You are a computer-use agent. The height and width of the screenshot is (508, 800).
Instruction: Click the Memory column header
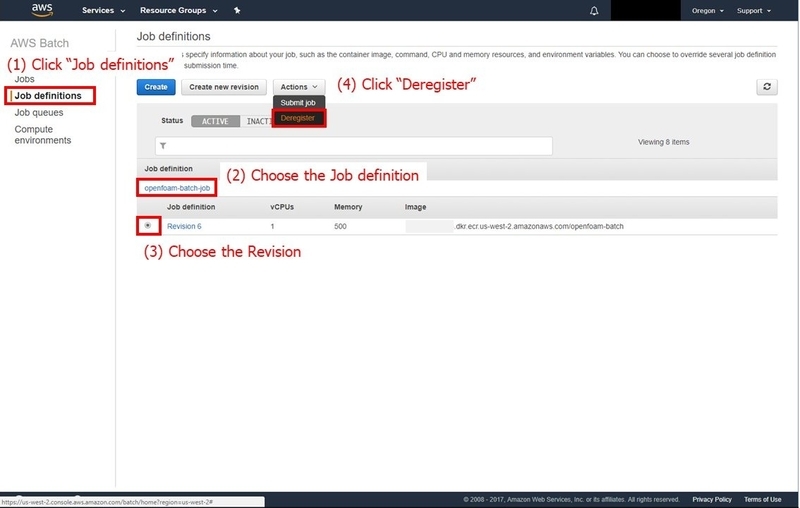[x=348, y=207]
